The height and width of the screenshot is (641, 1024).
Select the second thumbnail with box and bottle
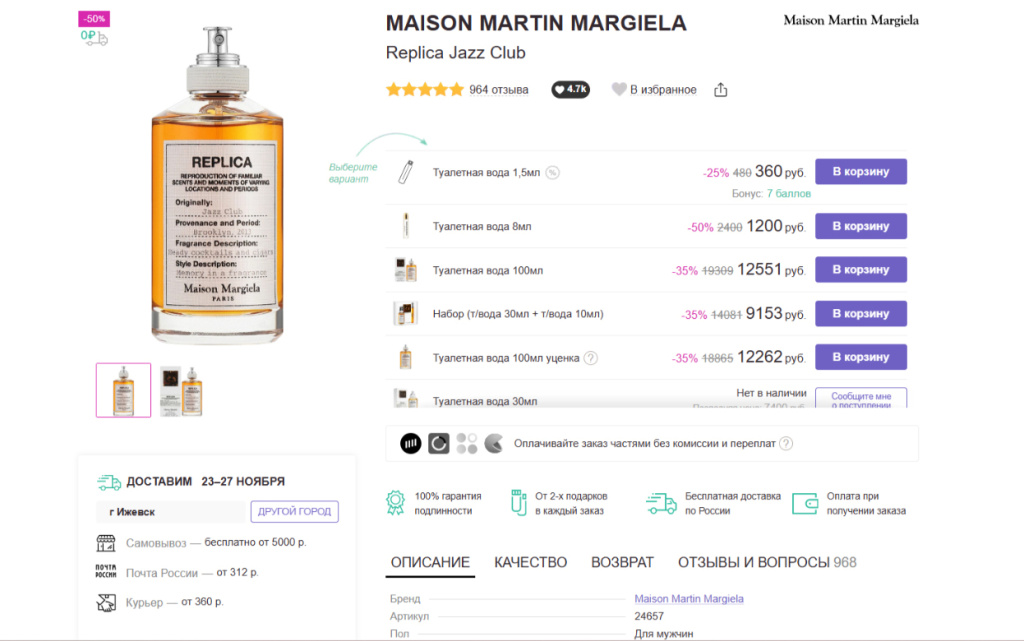(182, 390)
